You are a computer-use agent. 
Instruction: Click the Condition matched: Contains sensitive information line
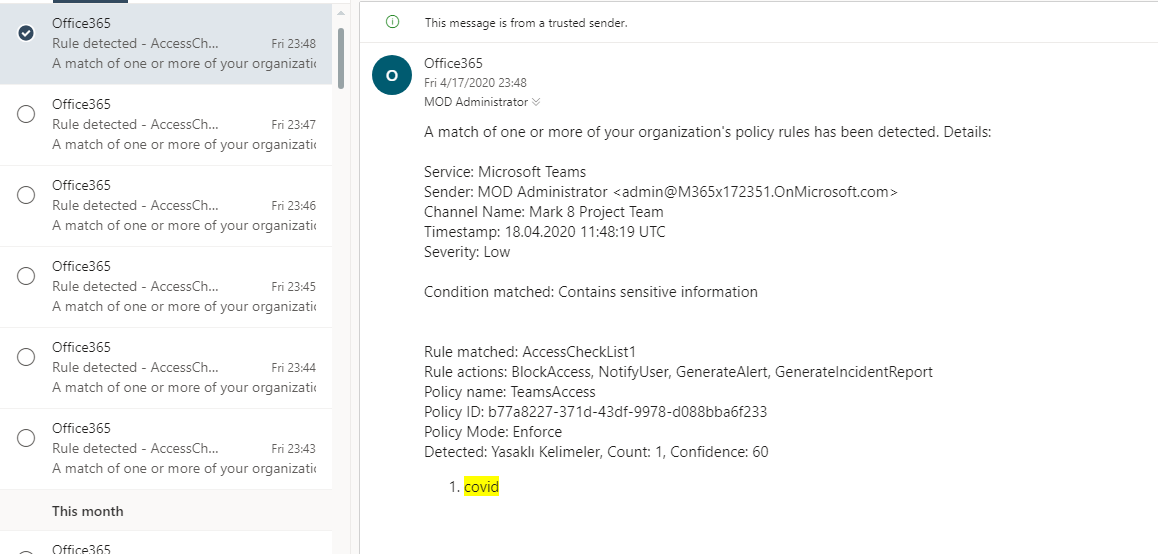point(591,292)
